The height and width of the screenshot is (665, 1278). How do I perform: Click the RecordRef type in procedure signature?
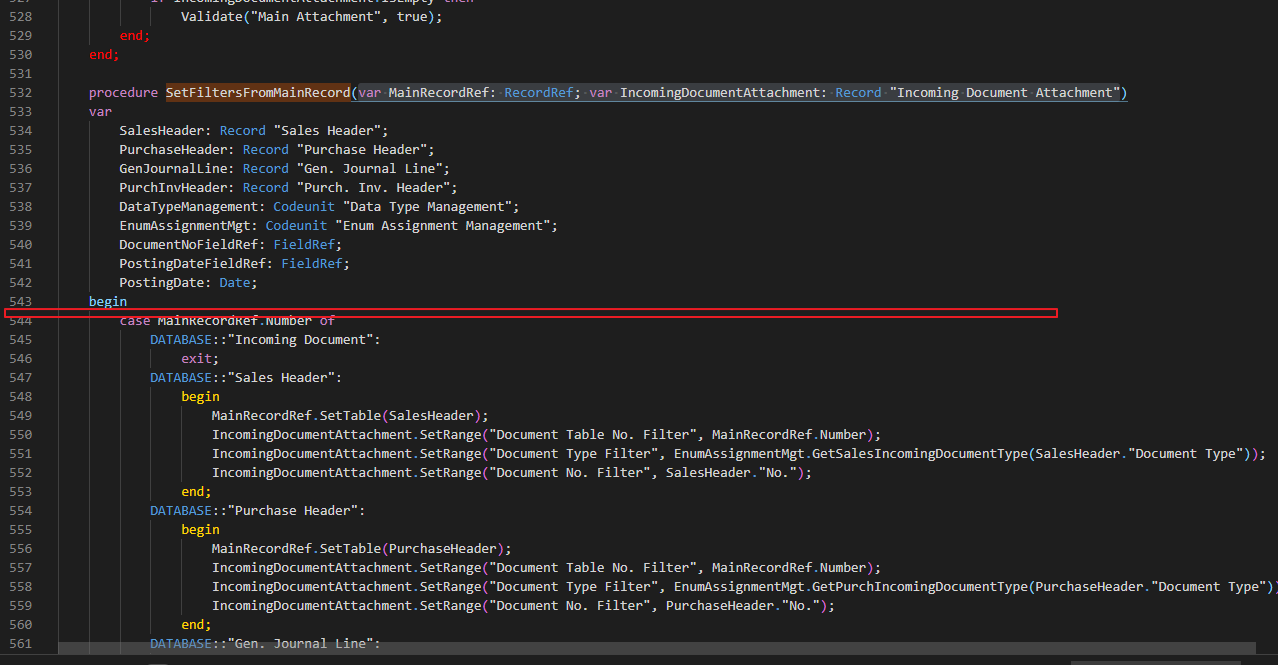pos(538,93)
